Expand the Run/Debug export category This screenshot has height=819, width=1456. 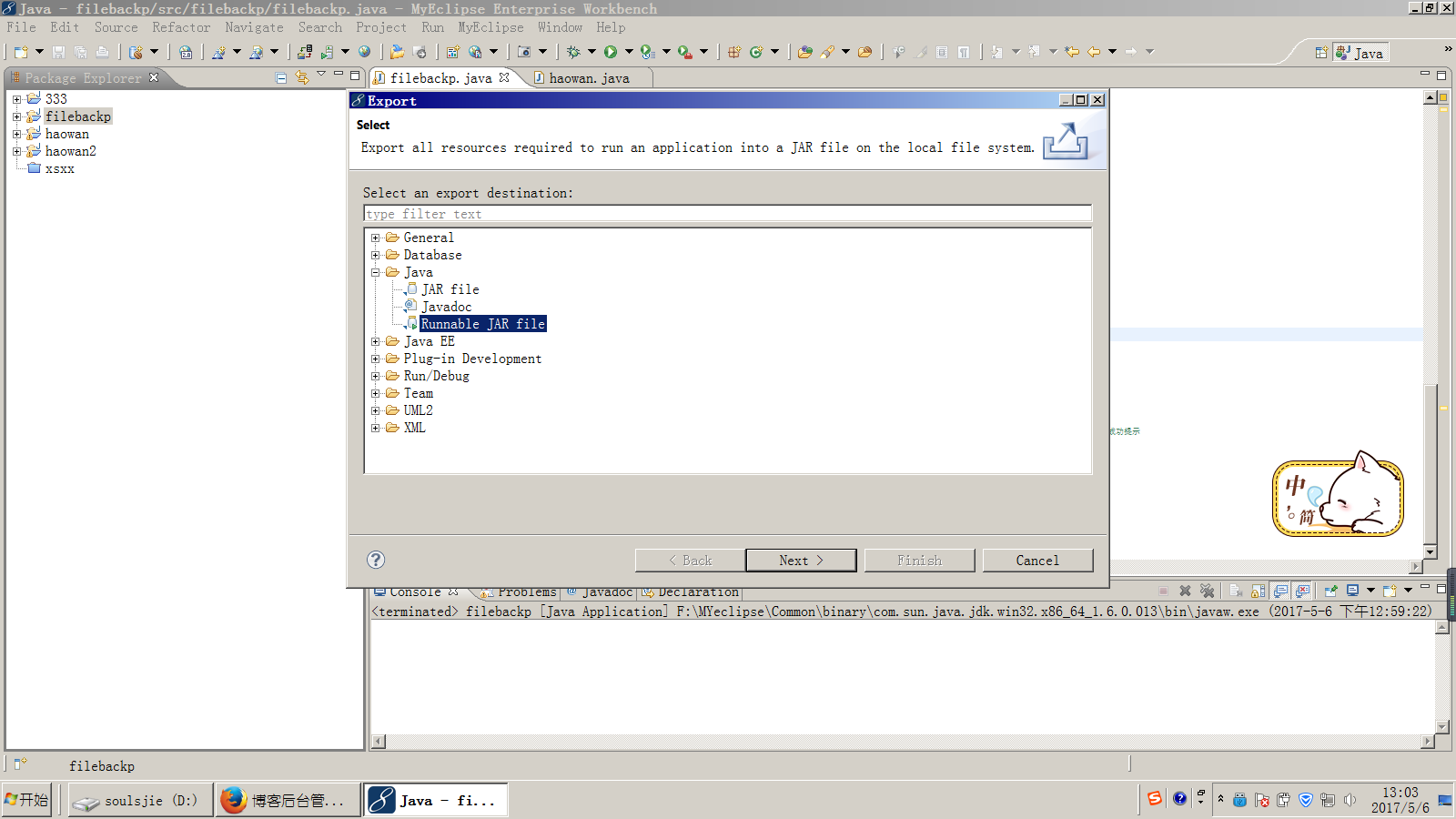pyautogui.click(x=375, y=376)
